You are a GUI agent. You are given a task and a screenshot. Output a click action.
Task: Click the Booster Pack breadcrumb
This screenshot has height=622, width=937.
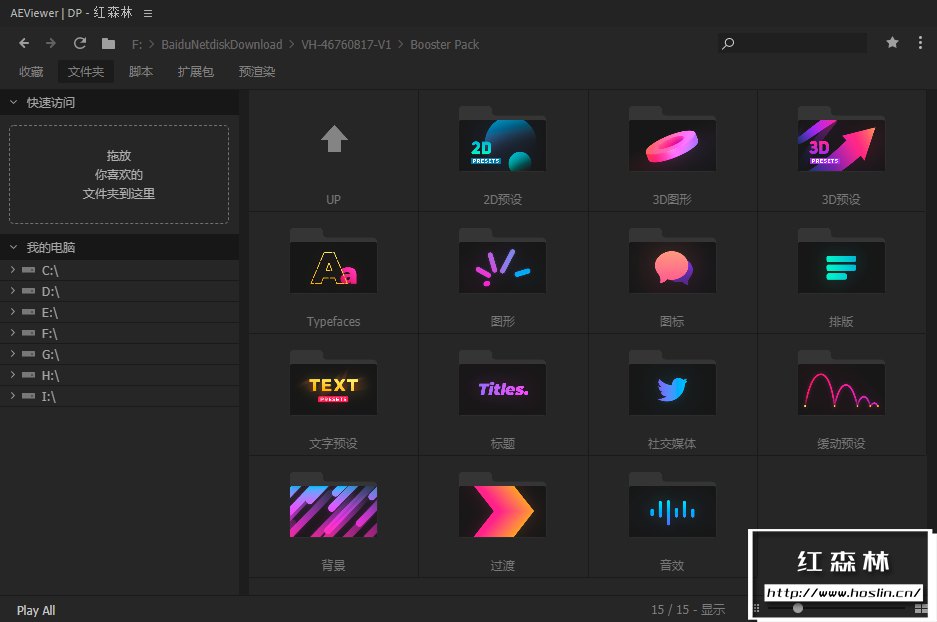445,44
